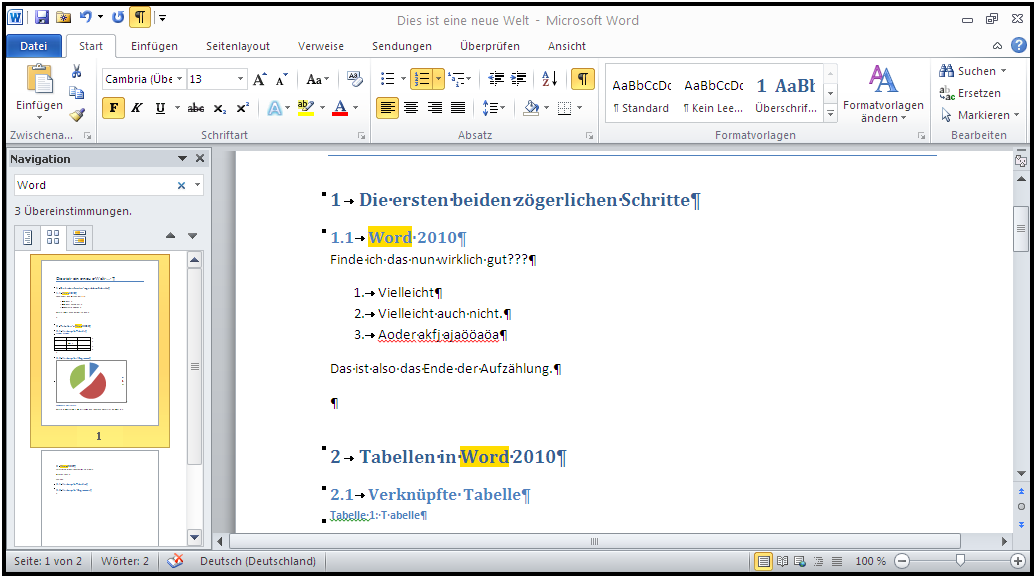Viewport: 1036px width, 578px height.
Task: Select the Format Painter brush
Action: click(x=77, y=115)
